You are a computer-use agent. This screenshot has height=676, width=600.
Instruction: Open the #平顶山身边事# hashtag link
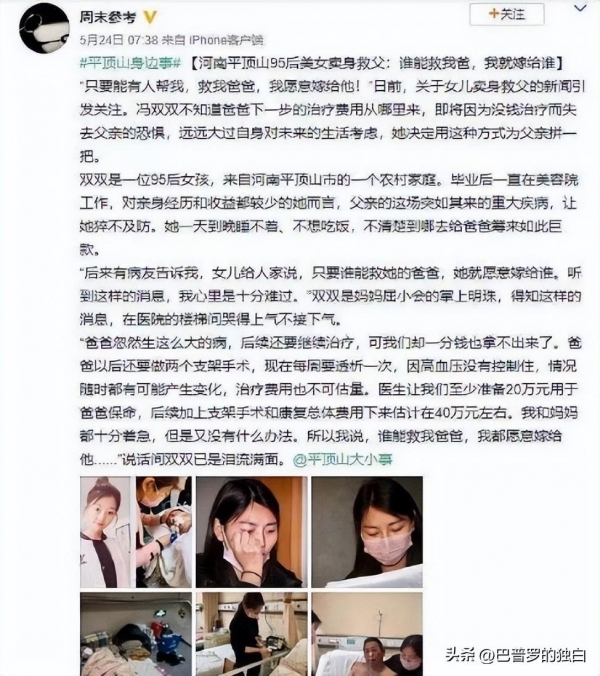pos(130,63)
